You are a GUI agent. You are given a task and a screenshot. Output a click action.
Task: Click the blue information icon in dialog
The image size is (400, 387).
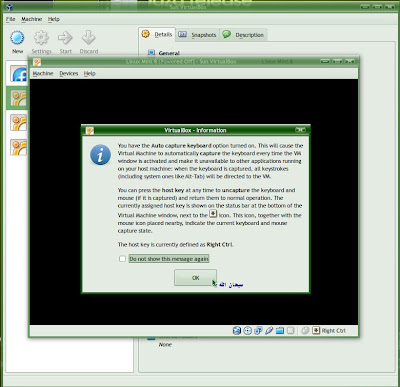click(x=100, y=155)
